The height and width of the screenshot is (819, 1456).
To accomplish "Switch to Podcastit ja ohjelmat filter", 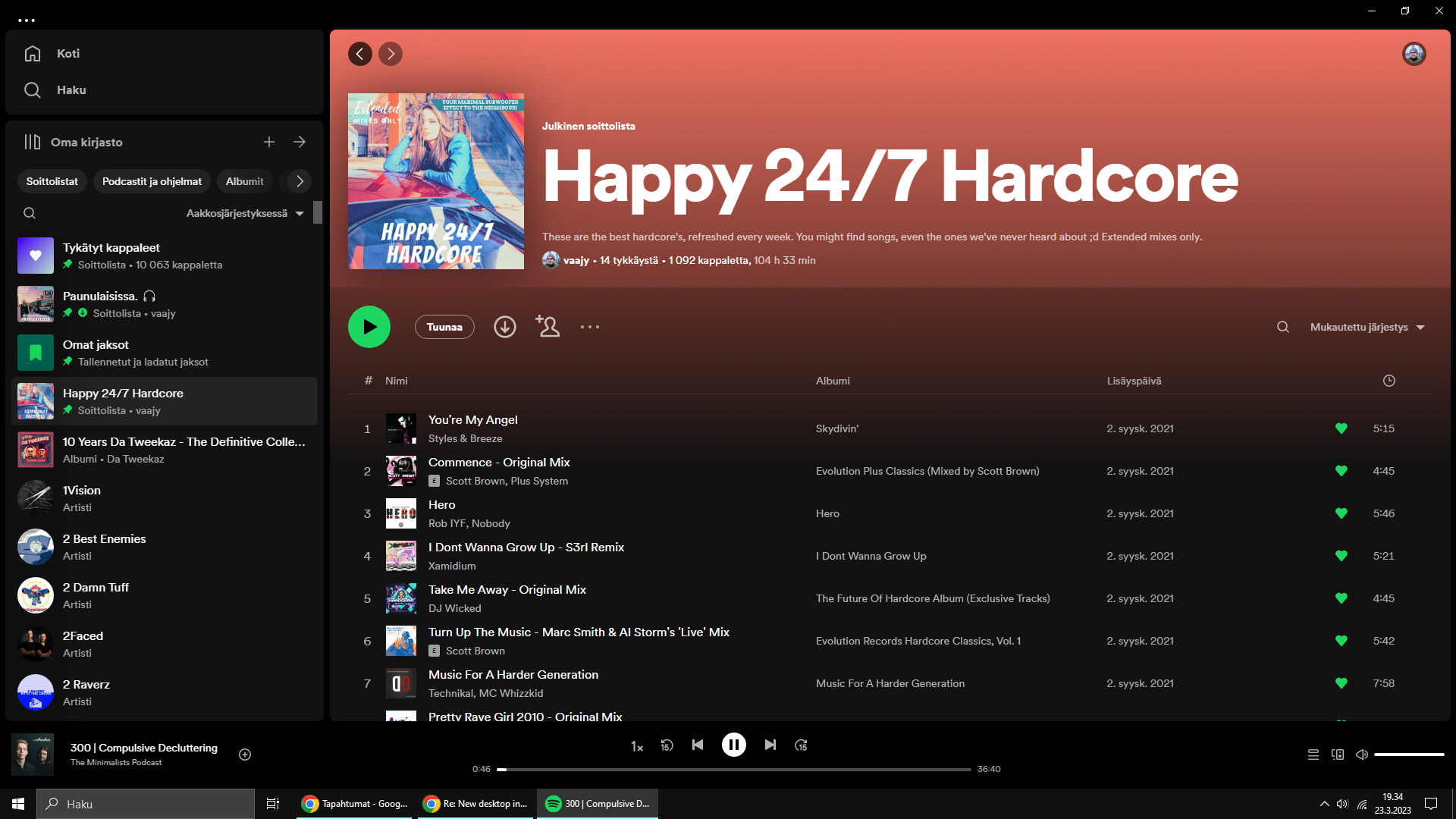I will [151, 181].
